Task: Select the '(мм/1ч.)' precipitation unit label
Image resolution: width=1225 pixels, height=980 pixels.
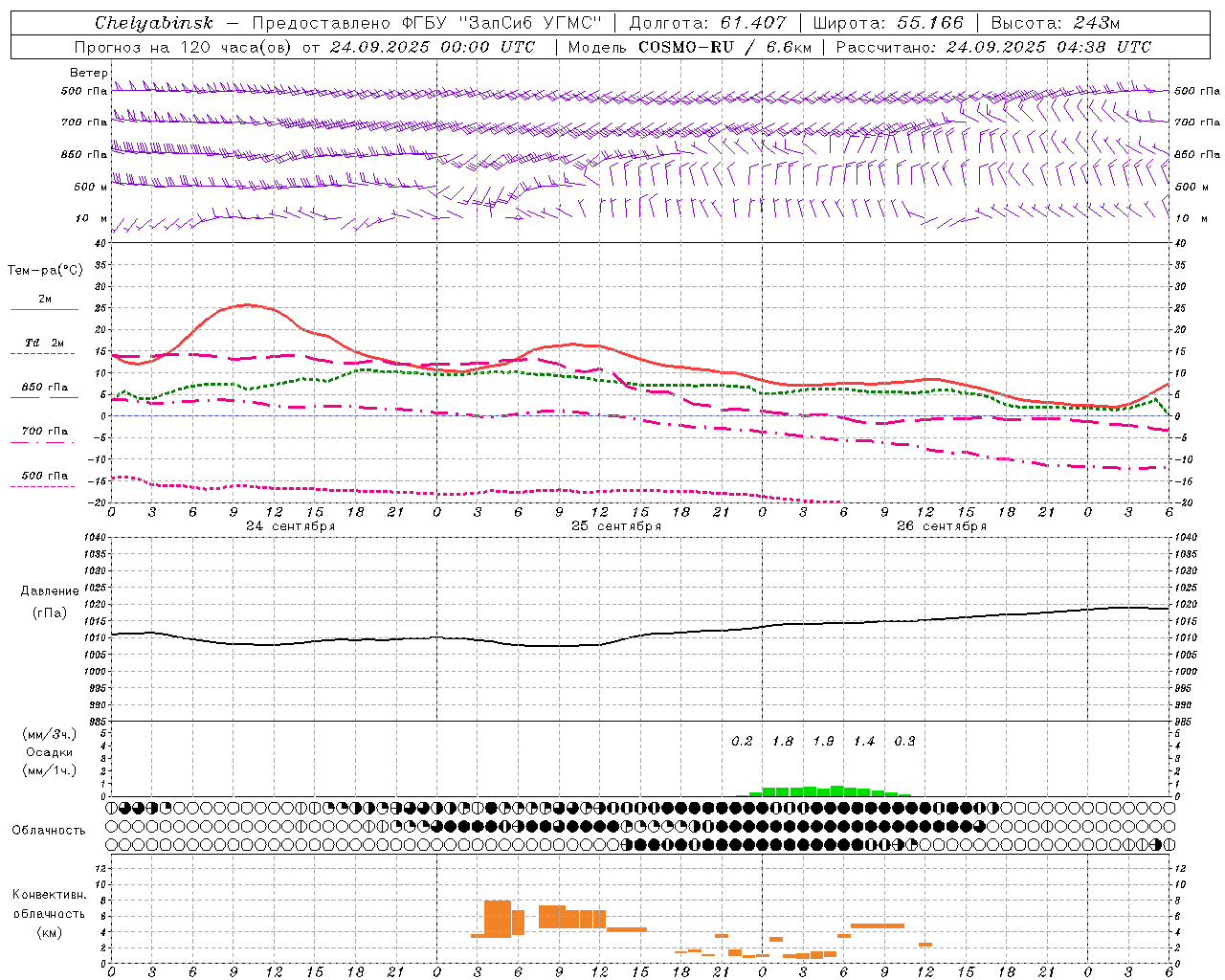Action: point(50,770)
